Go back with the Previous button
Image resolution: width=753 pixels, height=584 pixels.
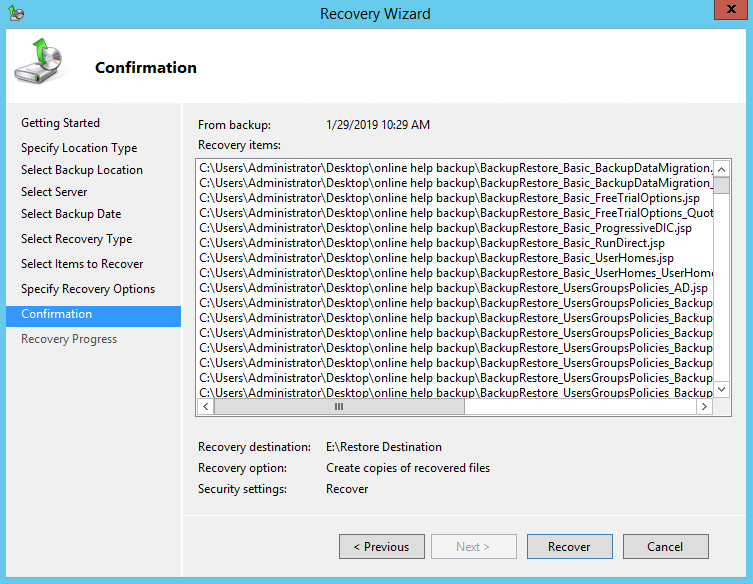[382, 547]
